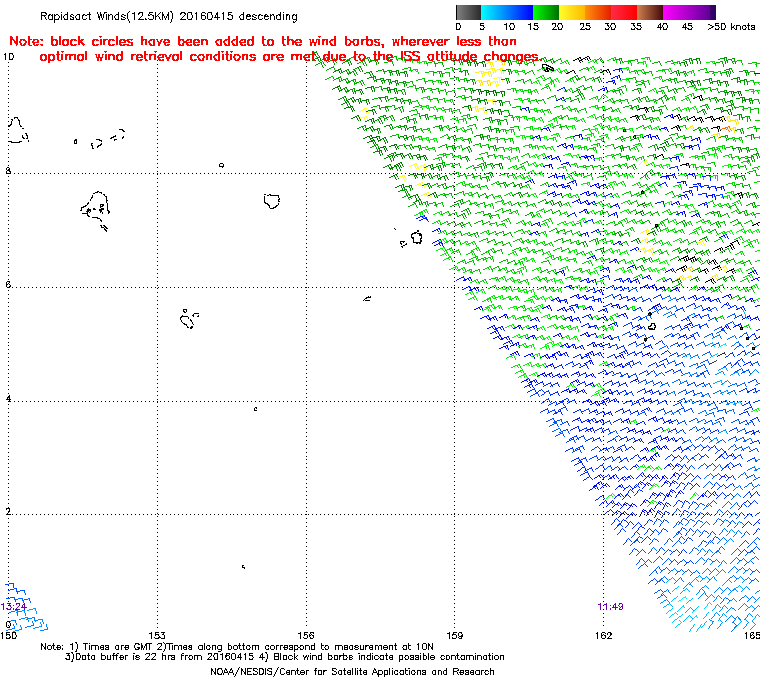Click the red 30-35 knots legend color
This screenshot has height=688, width=760.
(624, 12)
